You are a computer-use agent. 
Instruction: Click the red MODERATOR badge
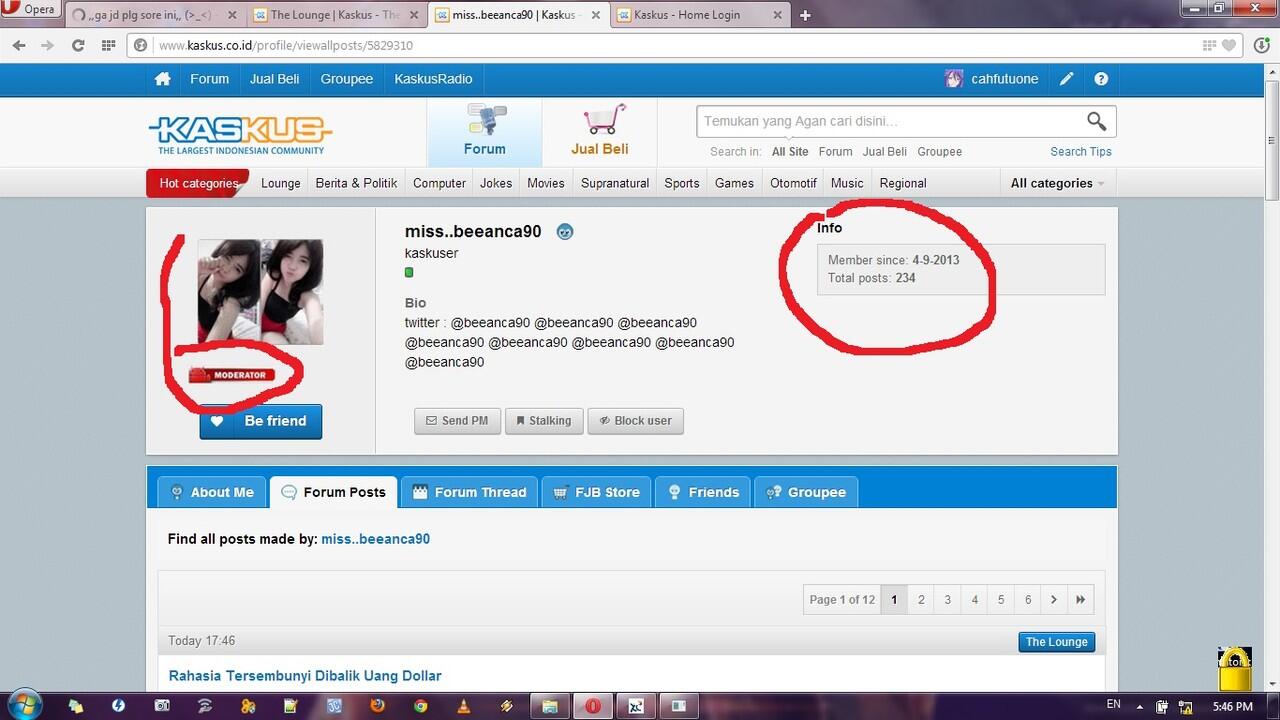point(231,375)
